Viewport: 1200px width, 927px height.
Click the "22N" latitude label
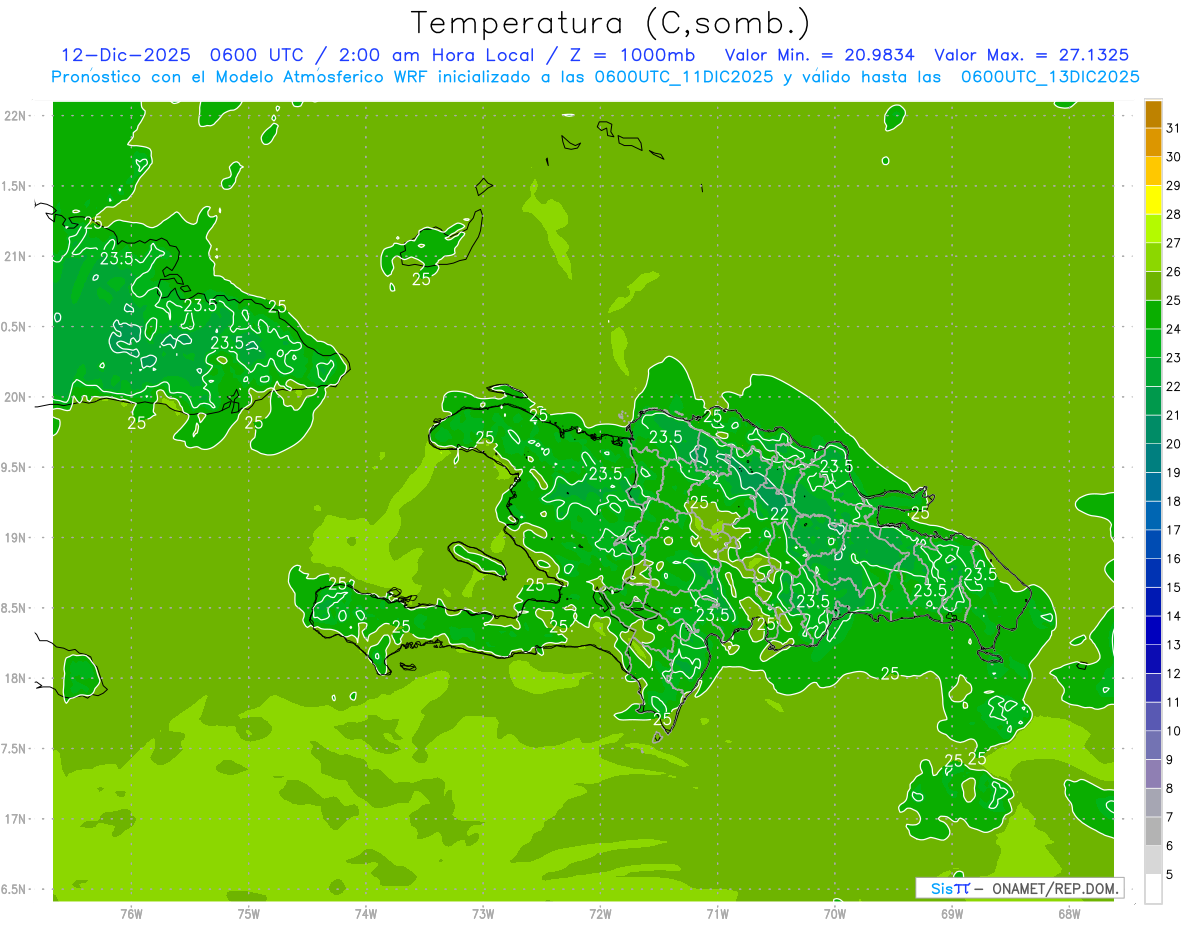[x=15, y=116]
